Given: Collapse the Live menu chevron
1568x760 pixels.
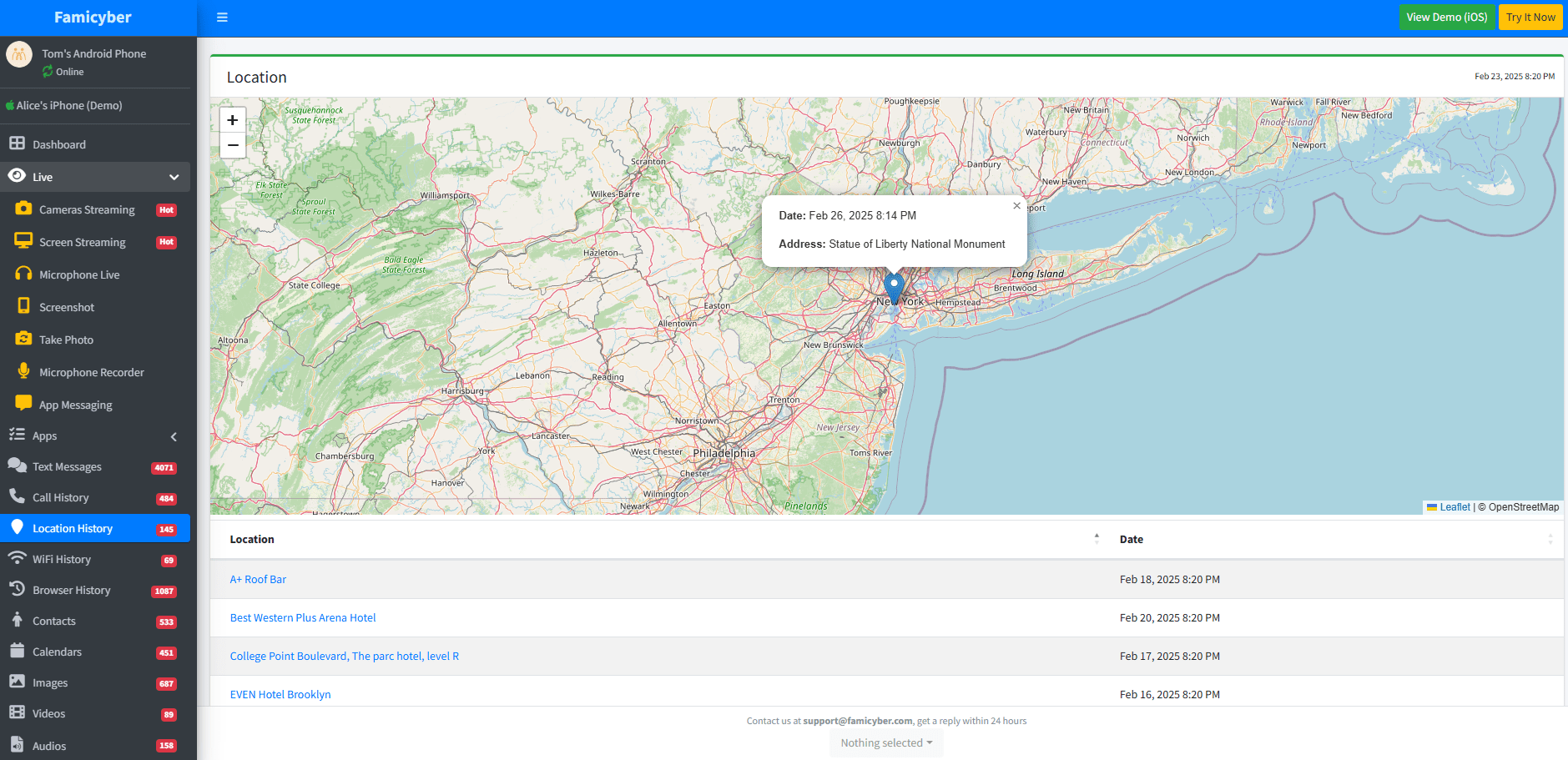Looking at the screenshot, I should tap(174, 177).
